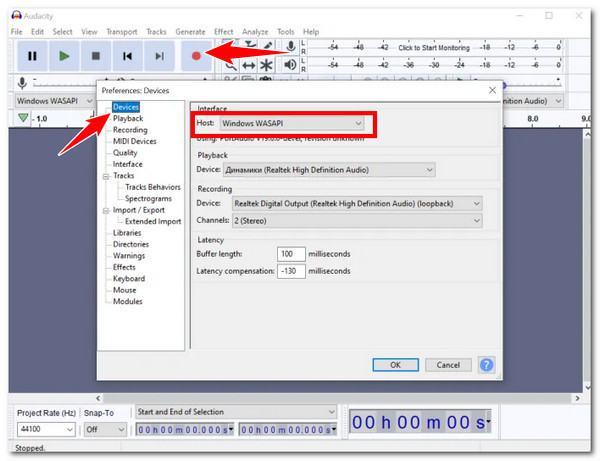Select the Zoom magnifier tool
Screen dimensions: 600x461
click(231, 65)
